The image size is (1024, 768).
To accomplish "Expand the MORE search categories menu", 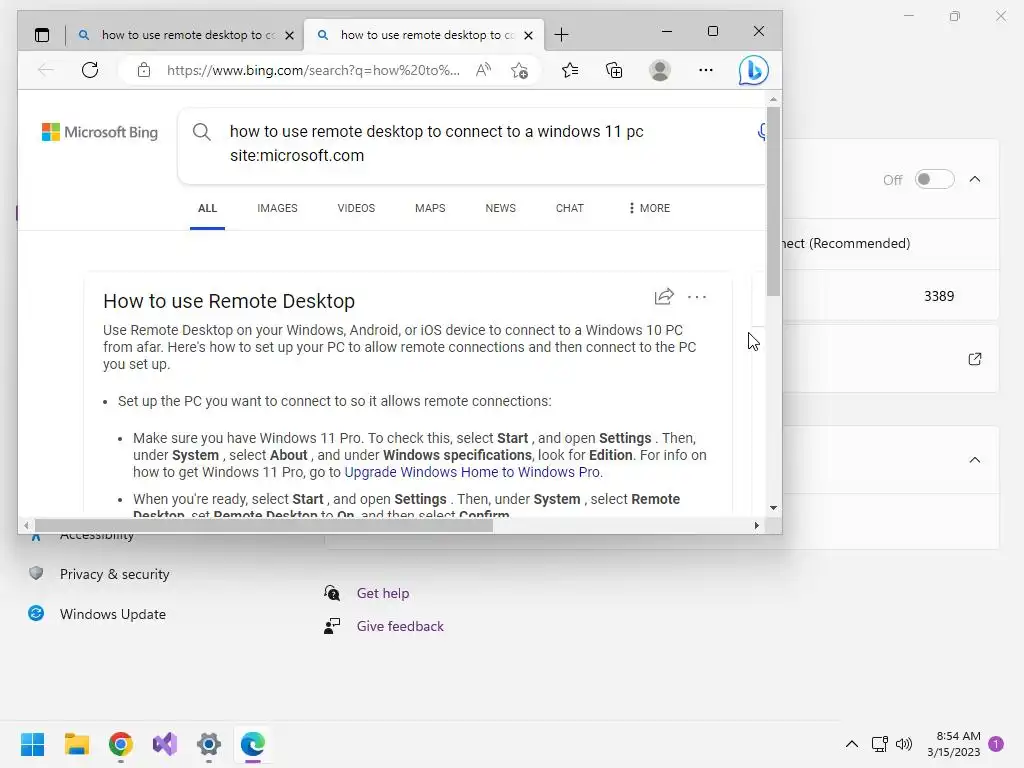I will coord(649,208).
